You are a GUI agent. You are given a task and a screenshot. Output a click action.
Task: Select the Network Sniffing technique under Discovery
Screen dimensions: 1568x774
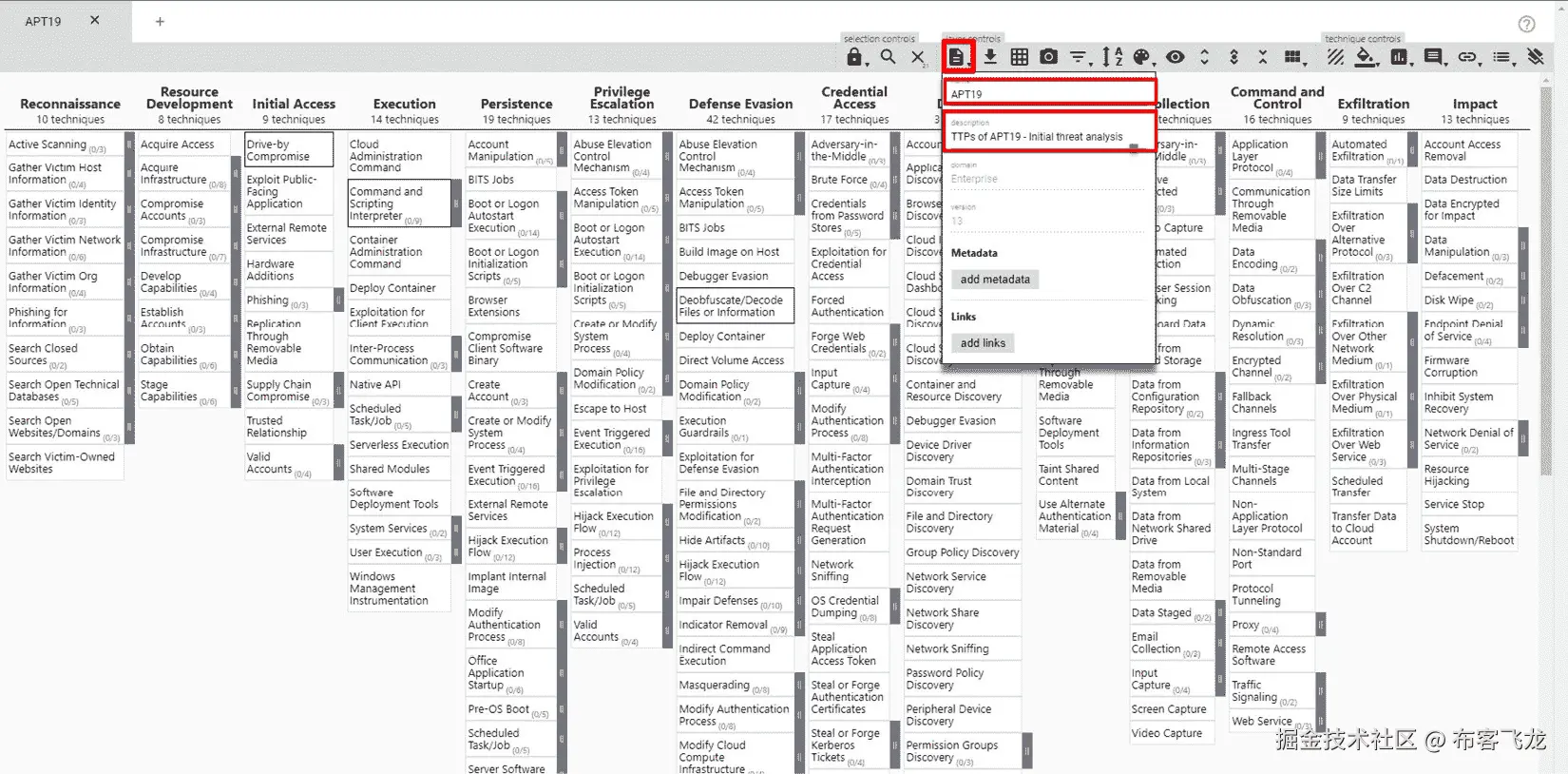963,649
